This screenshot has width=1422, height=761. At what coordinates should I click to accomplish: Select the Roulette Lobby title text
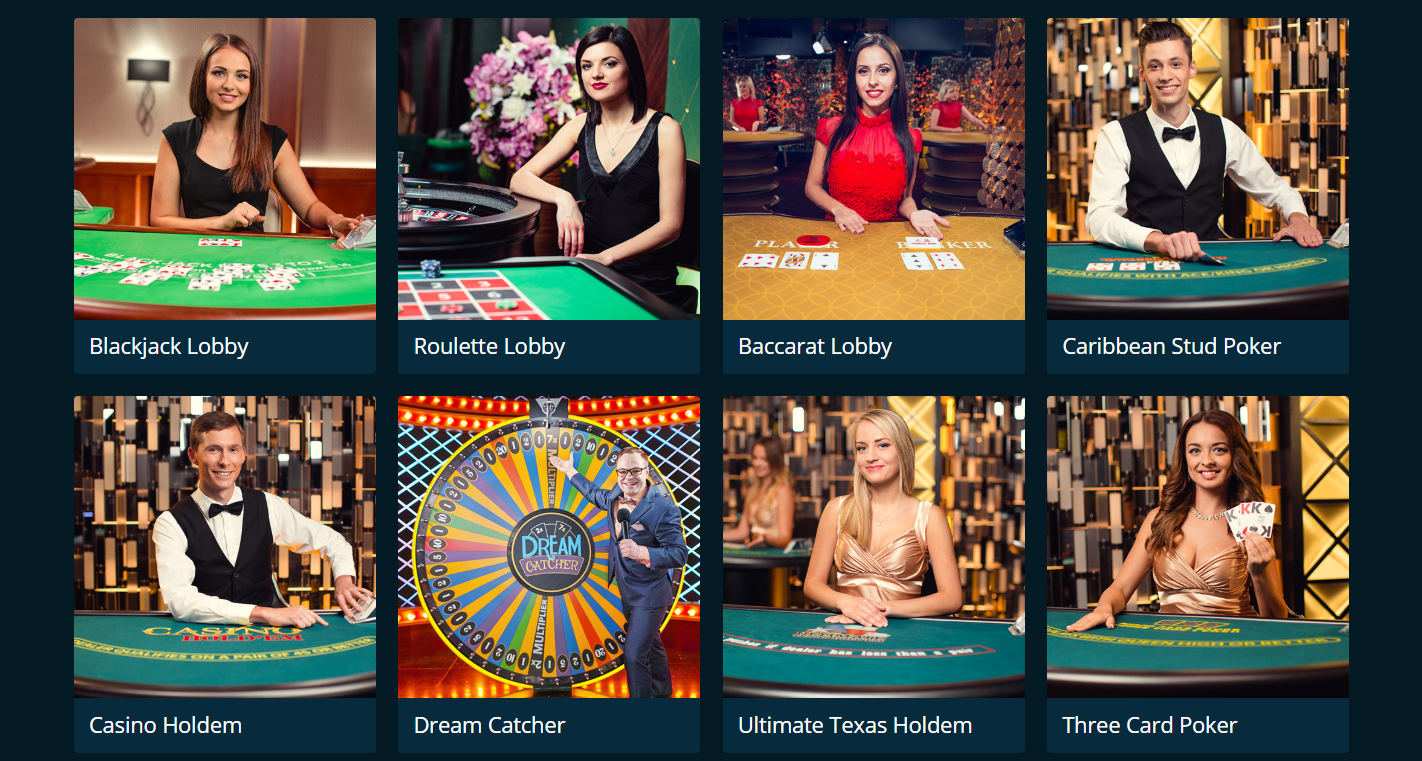tap(490, 347)
